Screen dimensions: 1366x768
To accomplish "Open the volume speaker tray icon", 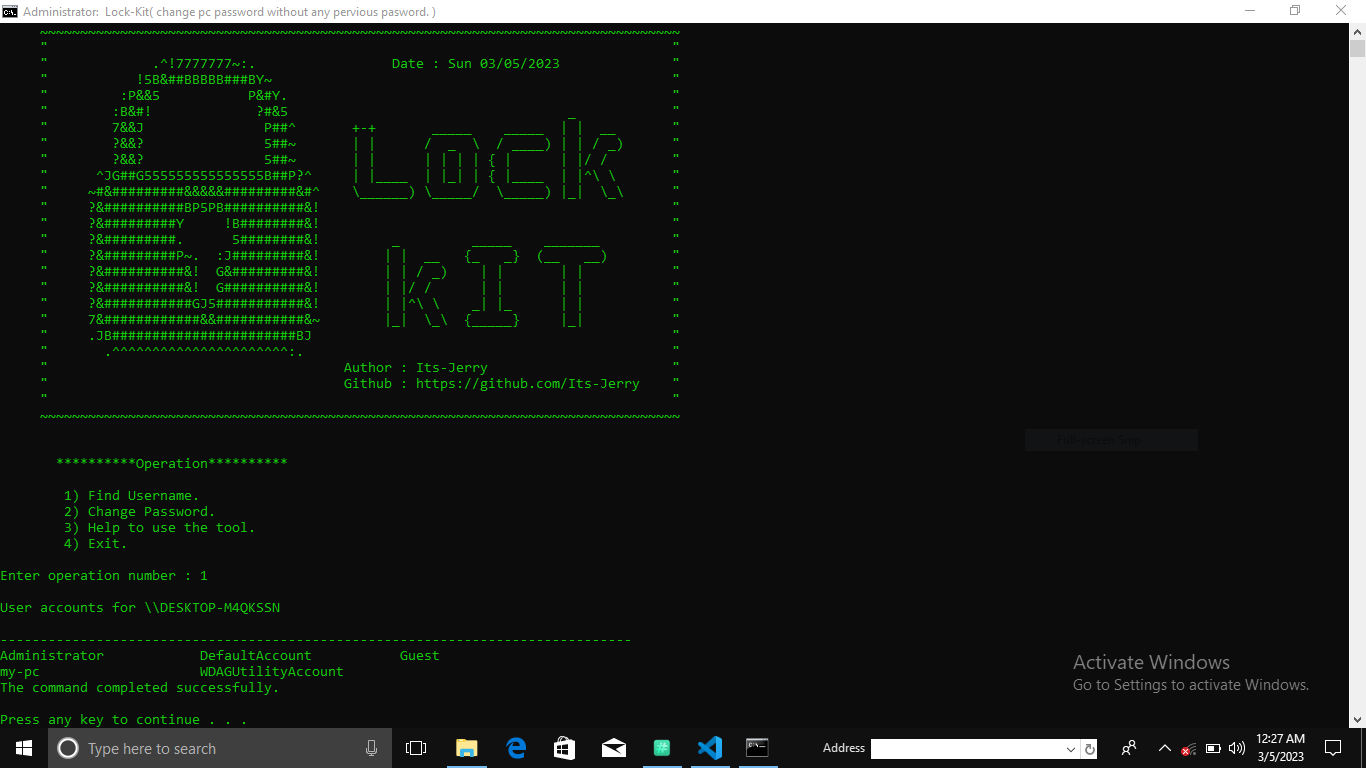I will [1237, 748].
